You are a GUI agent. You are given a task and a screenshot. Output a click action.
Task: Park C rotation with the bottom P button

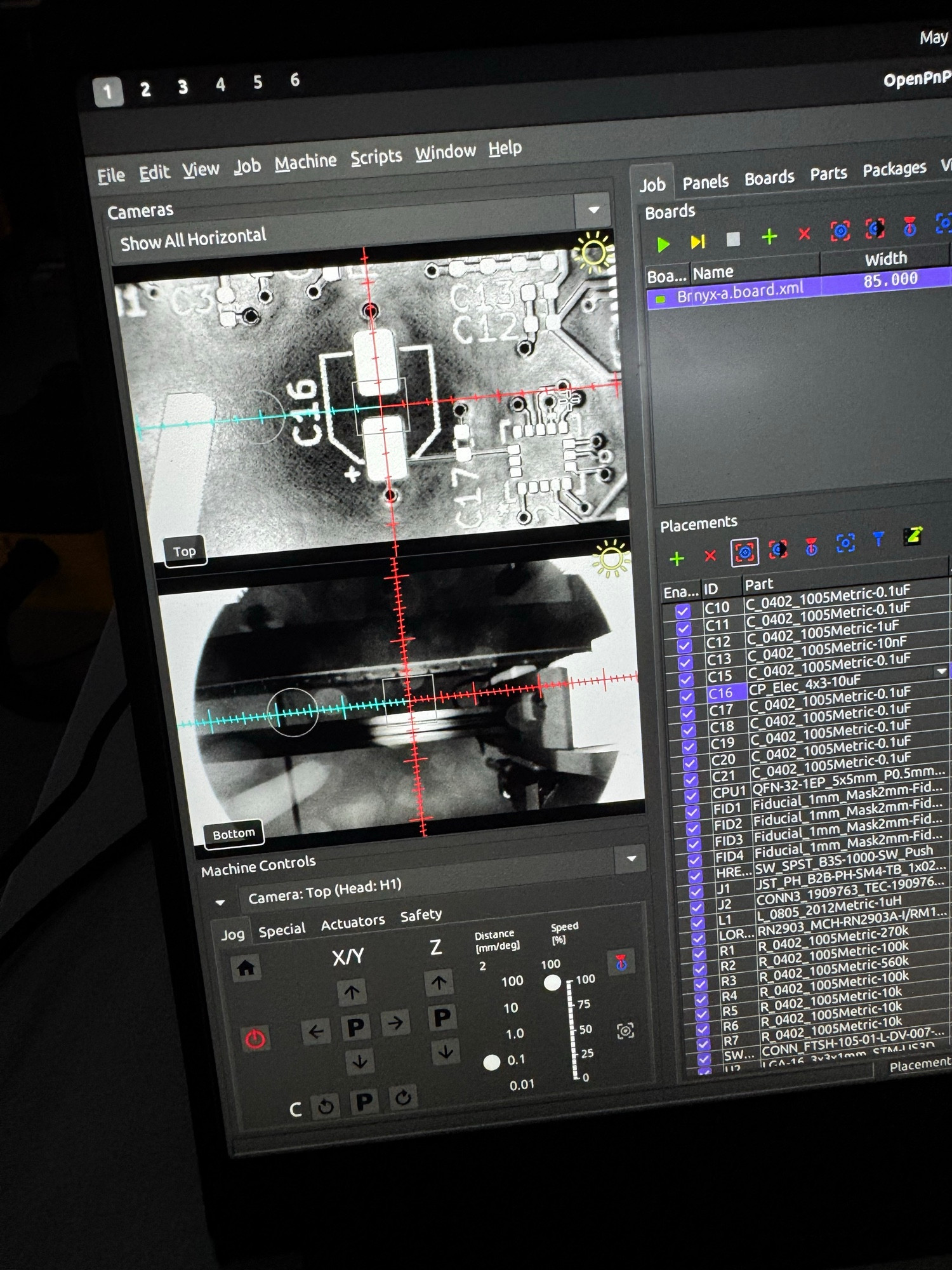click(364, 1102)
